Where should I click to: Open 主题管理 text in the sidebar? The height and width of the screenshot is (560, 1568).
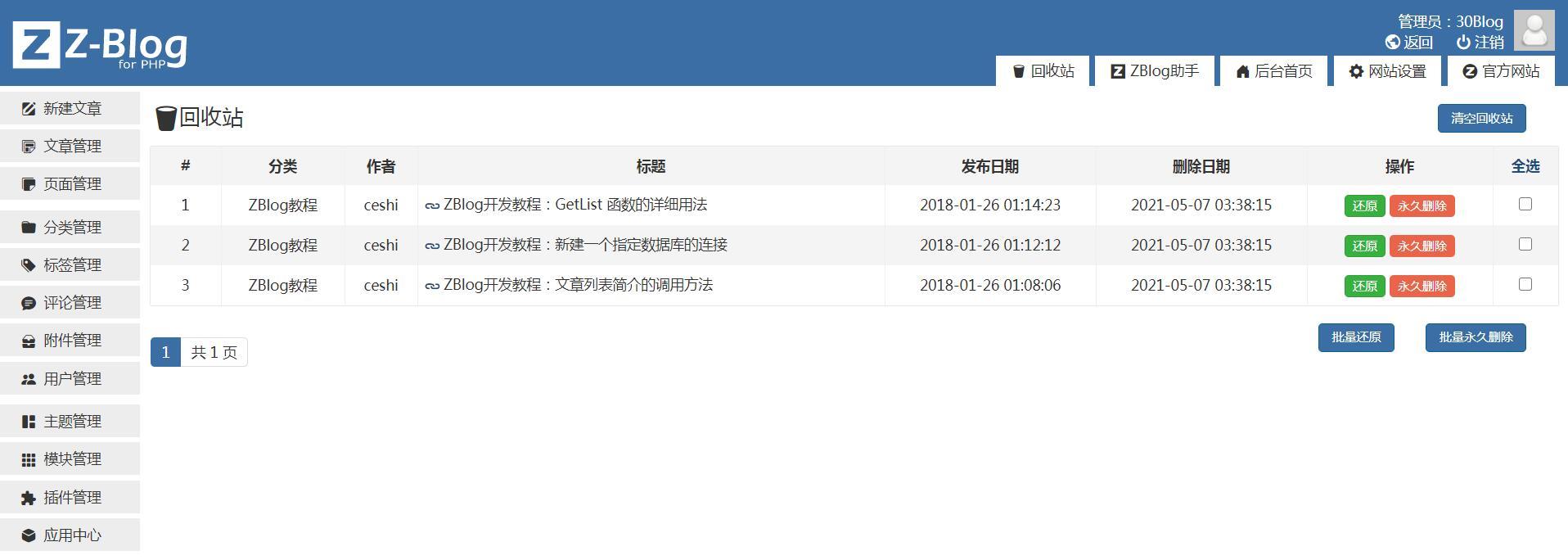pyautogui.click(x=73, y=422)
